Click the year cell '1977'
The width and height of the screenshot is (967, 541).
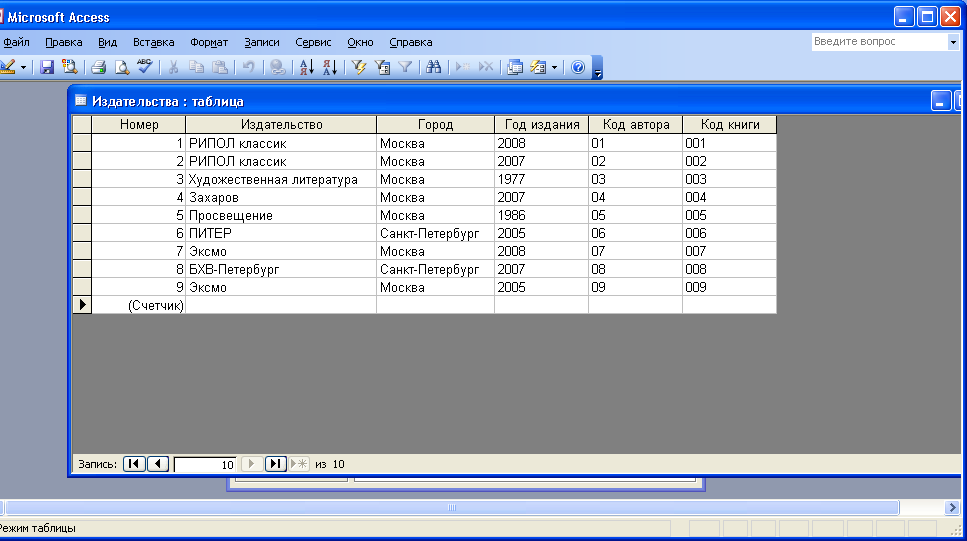(x=541, y=180)
